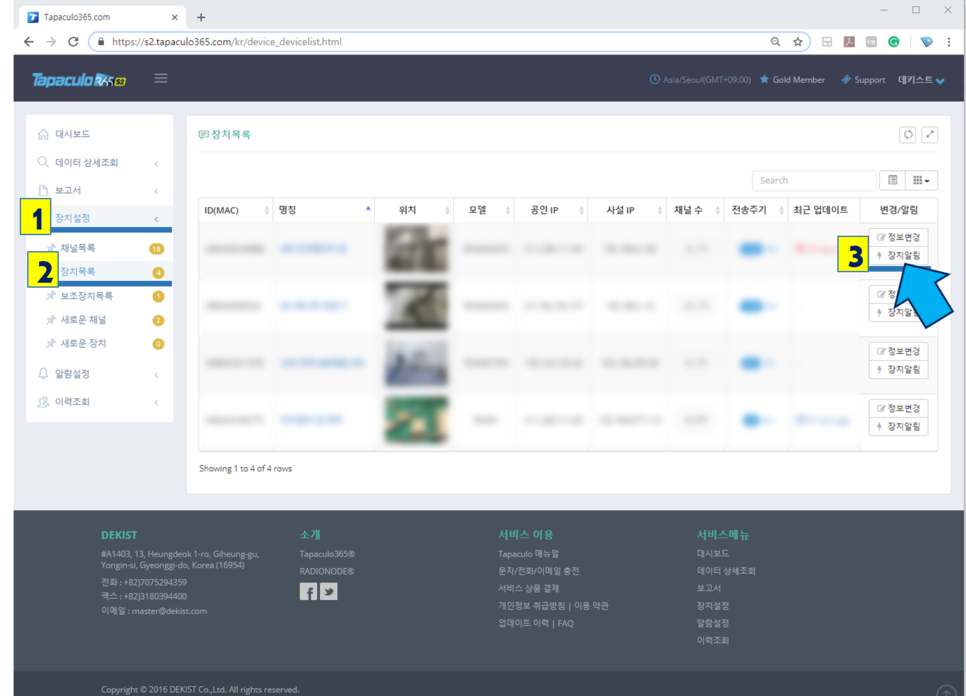Click 장치알림 button in the third row
This screenshot has height=696, width=966.
[898, 370]
